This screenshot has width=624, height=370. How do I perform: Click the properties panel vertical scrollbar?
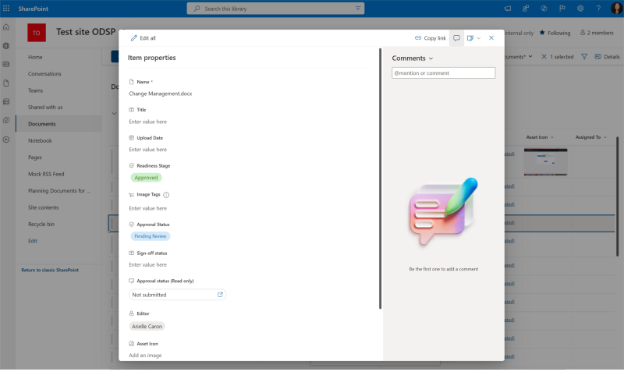pos(380,179)
